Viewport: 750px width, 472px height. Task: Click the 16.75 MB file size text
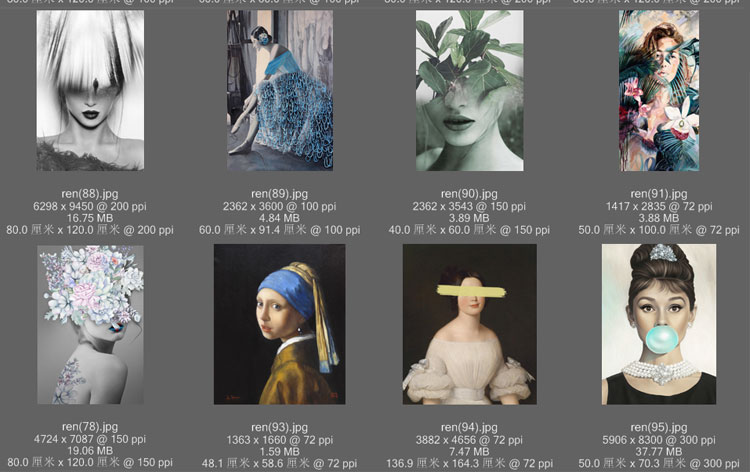89,218
